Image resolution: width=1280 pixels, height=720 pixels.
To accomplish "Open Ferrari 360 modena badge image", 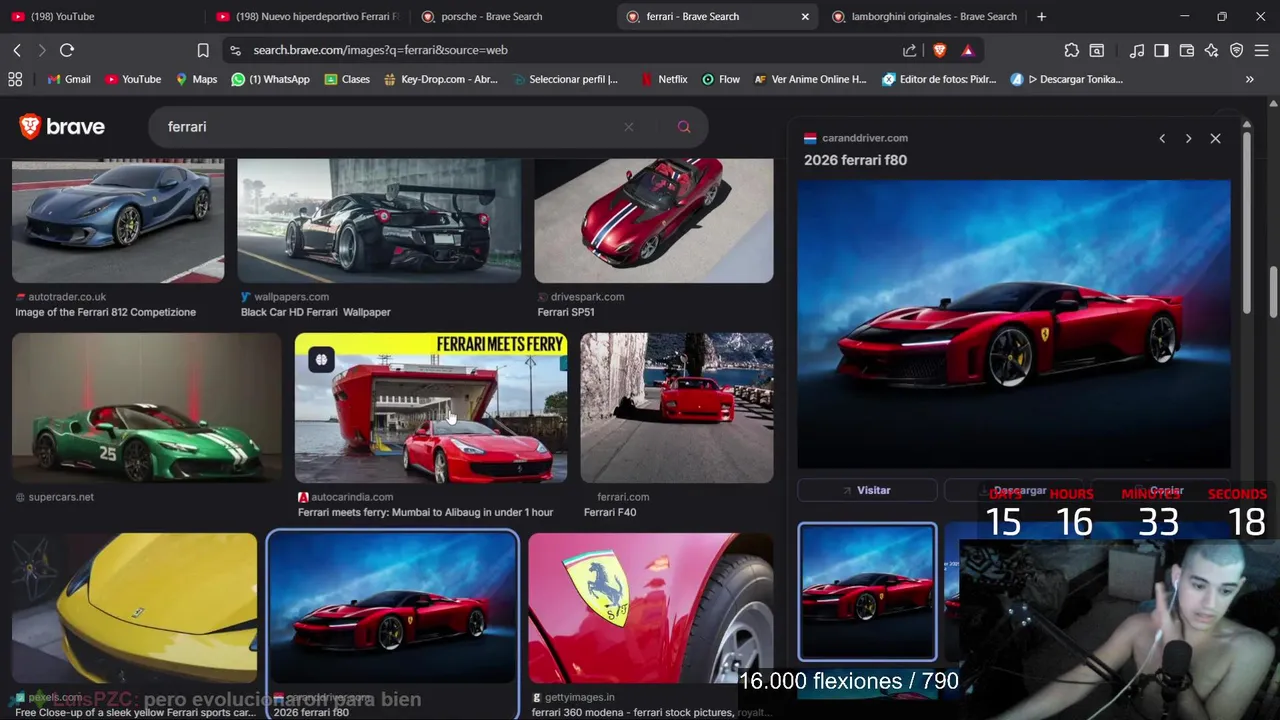I will tap(650, 608).
